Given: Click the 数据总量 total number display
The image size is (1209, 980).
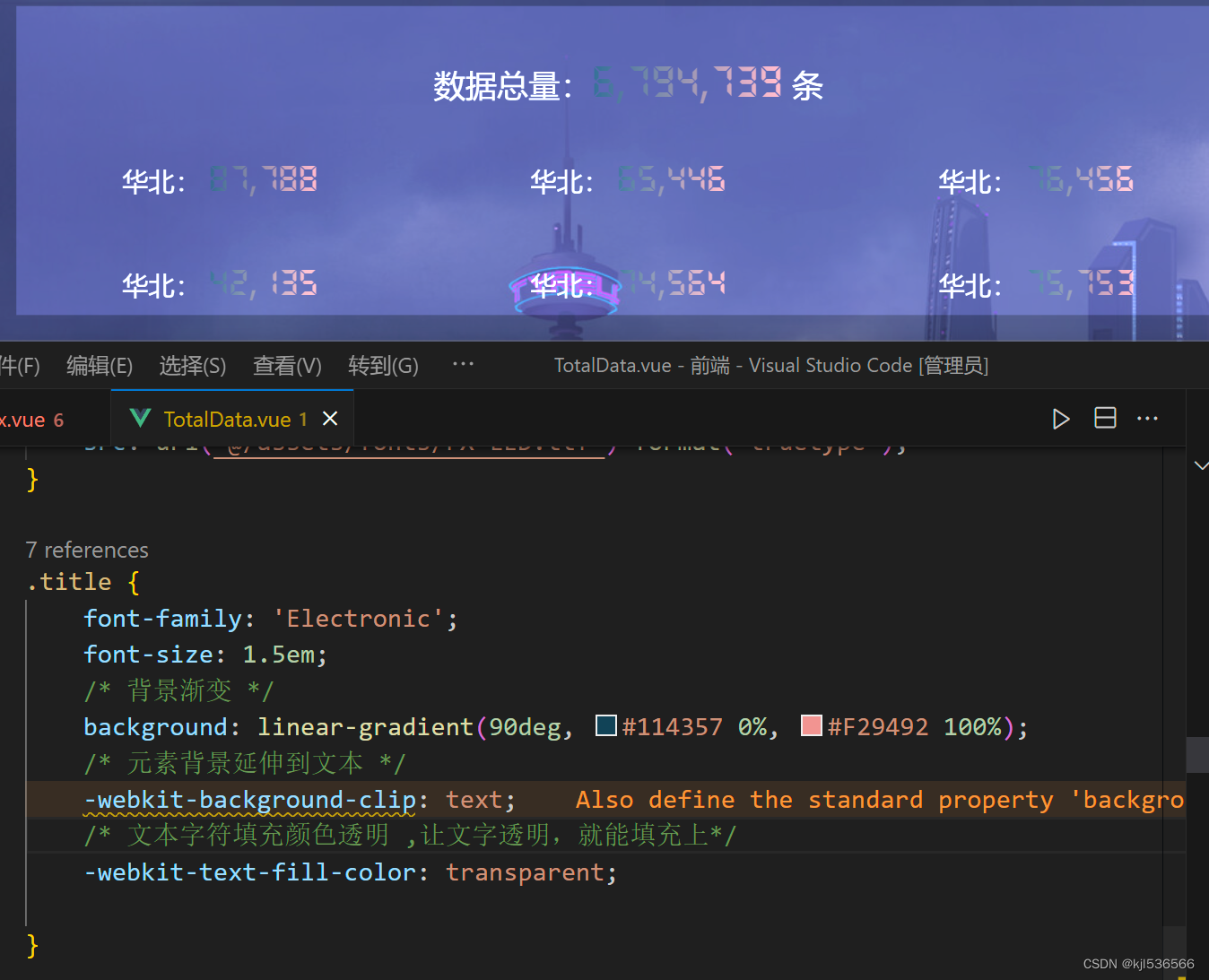Looking at the screenshot, I should pos(687,83).
